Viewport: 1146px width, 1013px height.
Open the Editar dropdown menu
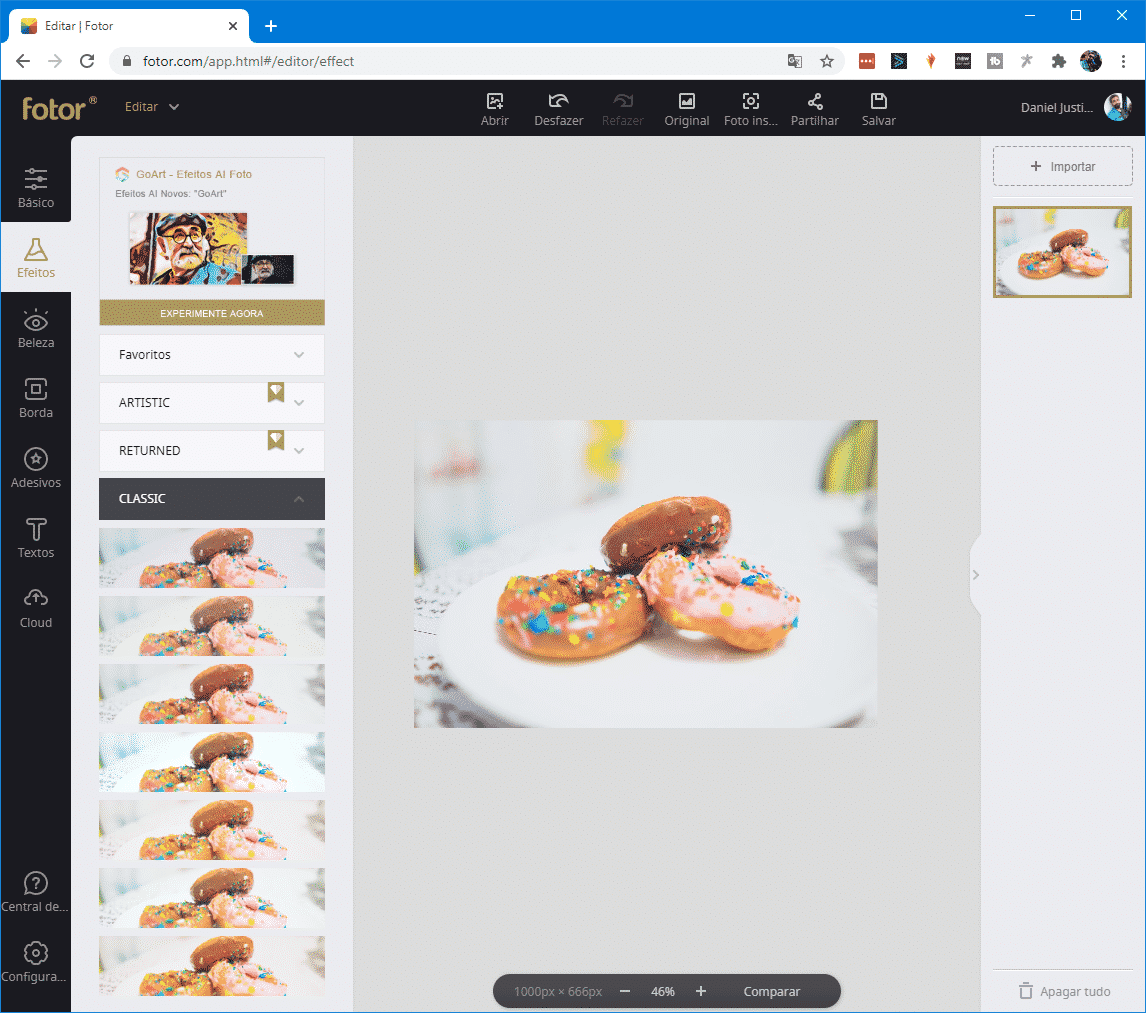coord(151,107)
